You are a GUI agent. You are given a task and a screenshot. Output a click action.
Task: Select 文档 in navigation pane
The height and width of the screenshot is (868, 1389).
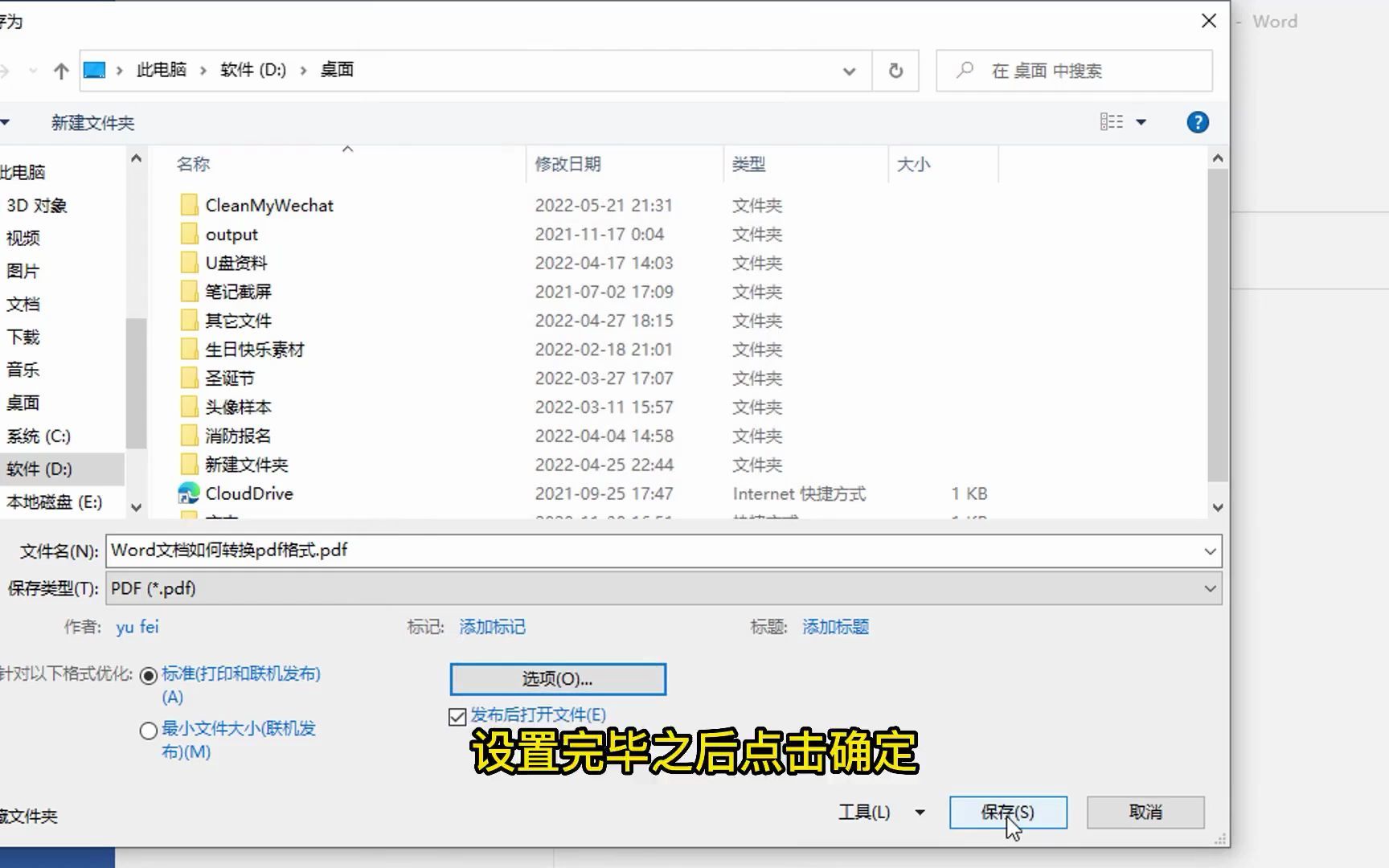pos(23,304)
